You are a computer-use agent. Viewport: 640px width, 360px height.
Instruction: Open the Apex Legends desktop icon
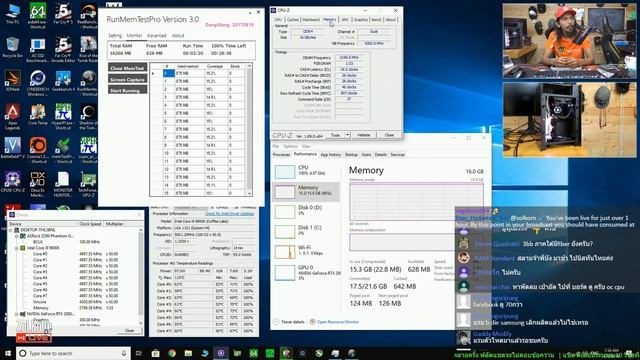click(x=13, y=116)
